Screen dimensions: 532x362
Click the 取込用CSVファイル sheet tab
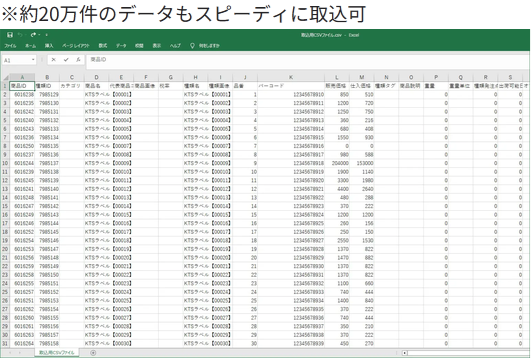(56, 353)
